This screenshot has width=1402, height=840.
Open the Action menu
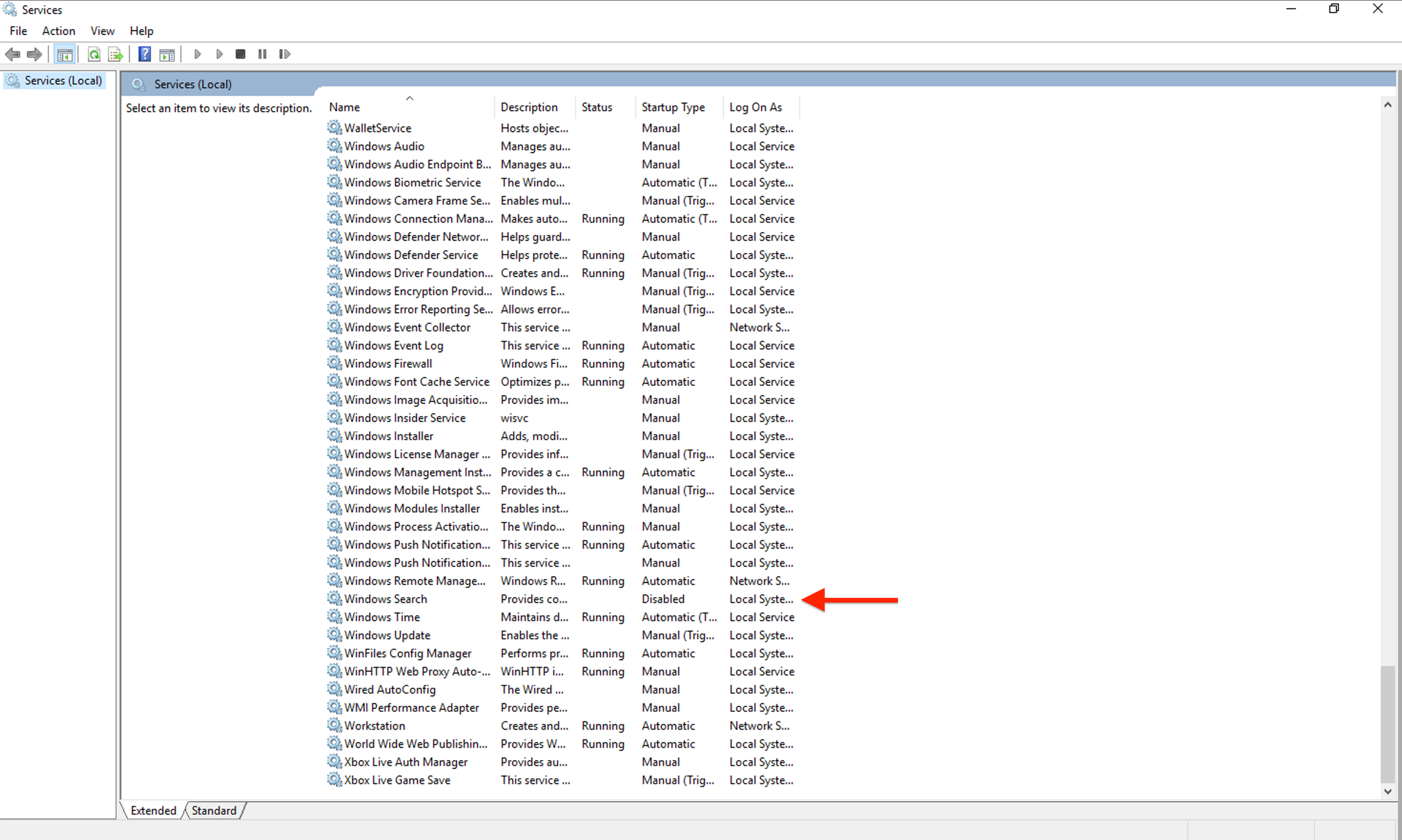58,30
